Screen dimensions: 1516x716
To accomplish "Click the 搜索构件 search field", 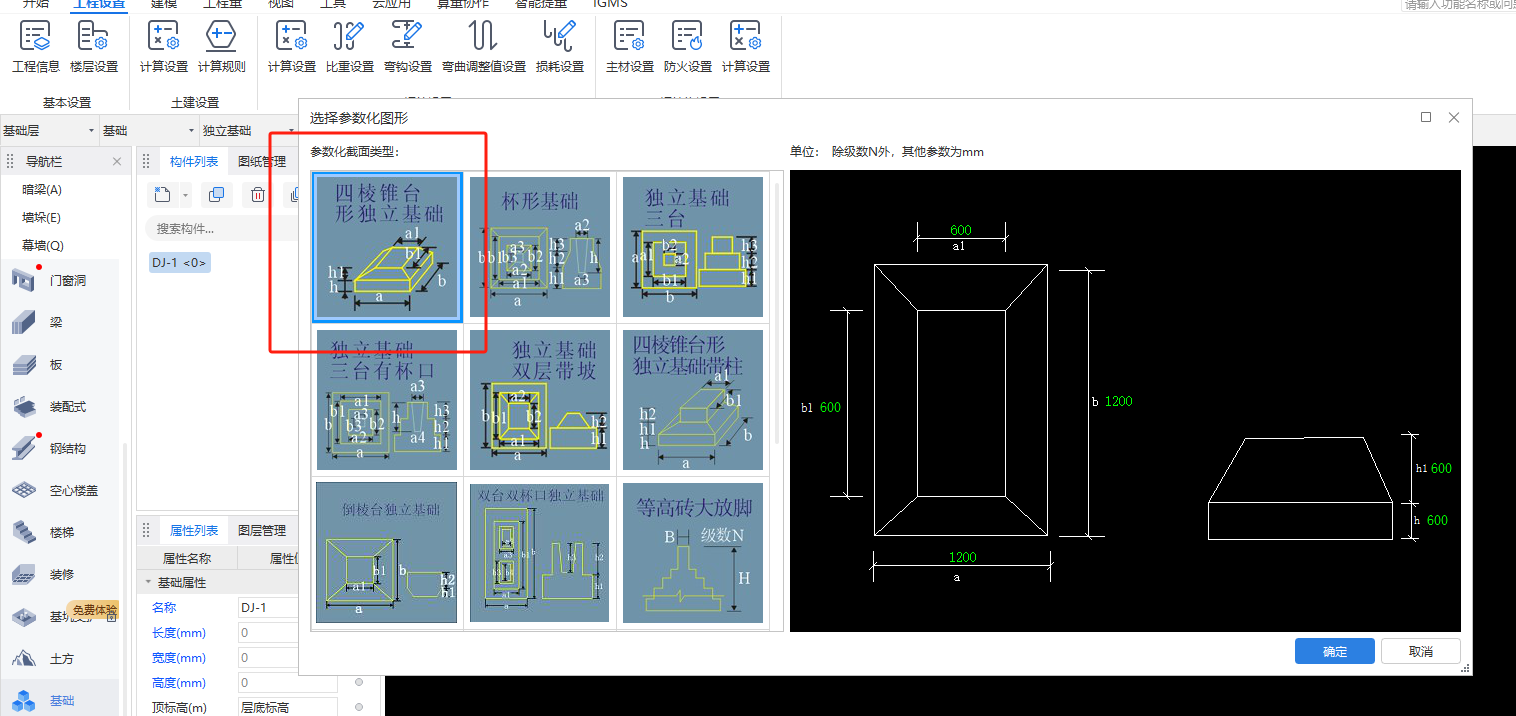I will point(220,229).
